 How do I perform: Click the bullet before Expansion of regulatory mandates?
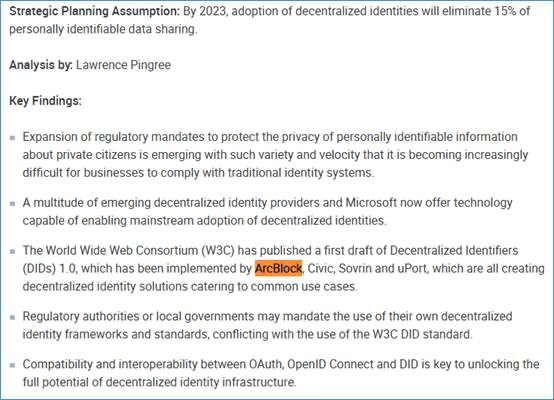click(x=13, y=137)
